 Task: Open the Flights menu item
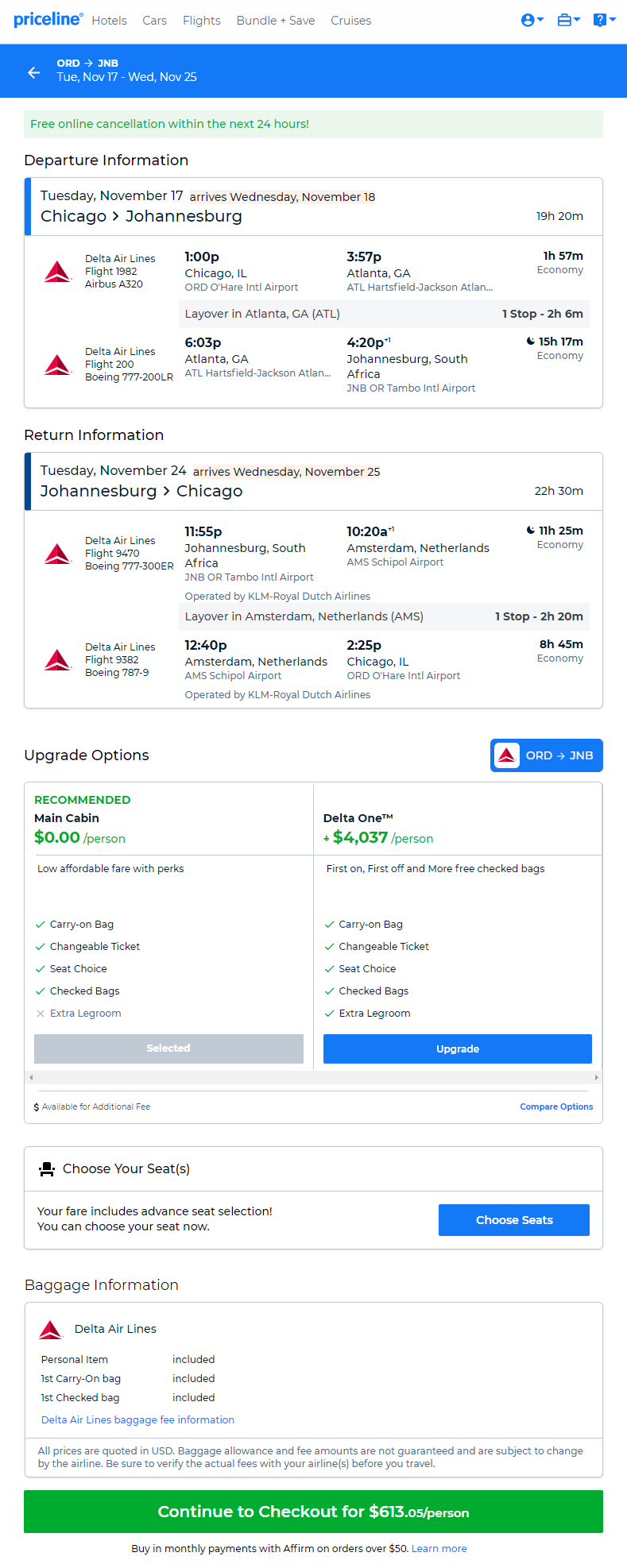(x=202, y=21)
